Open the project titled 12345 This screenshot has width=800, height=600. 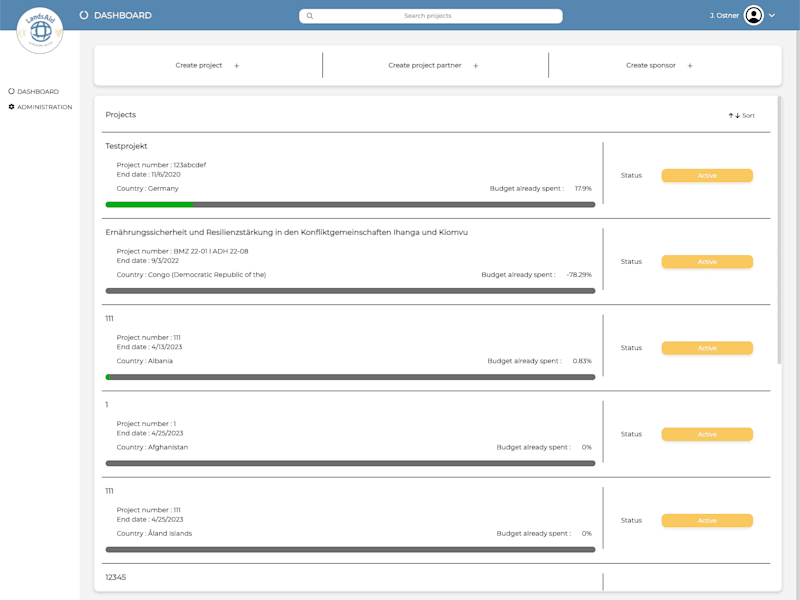[116, 577]
